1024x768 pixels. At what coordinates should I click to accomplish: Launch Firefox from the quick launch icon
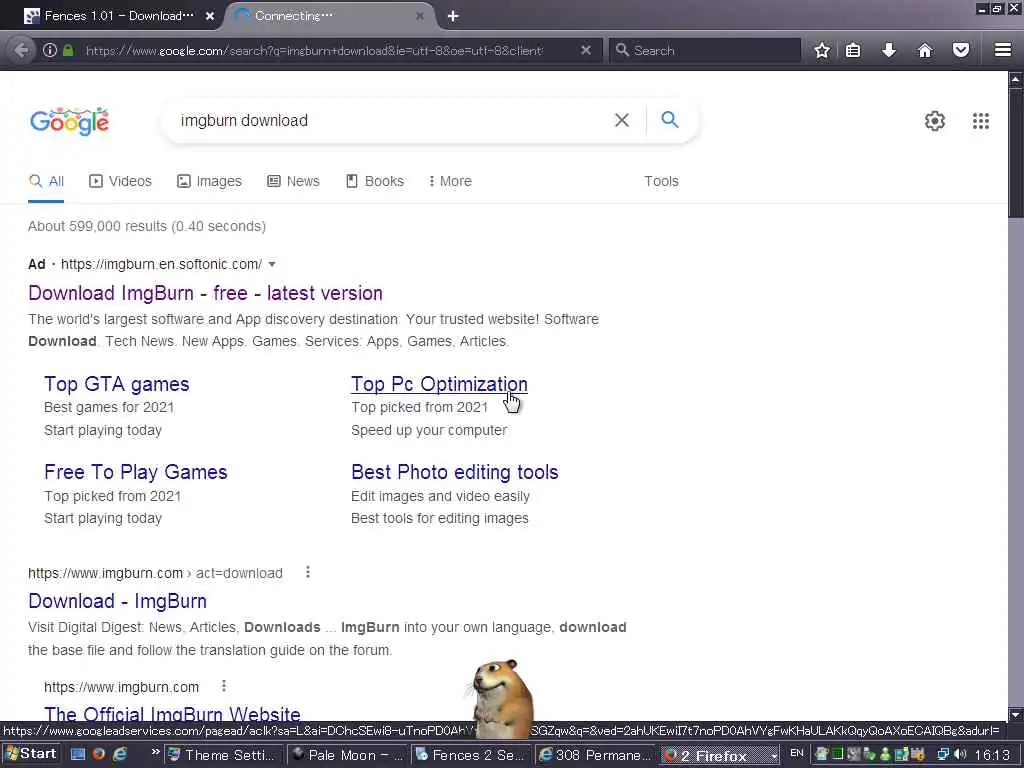point(99,754)
